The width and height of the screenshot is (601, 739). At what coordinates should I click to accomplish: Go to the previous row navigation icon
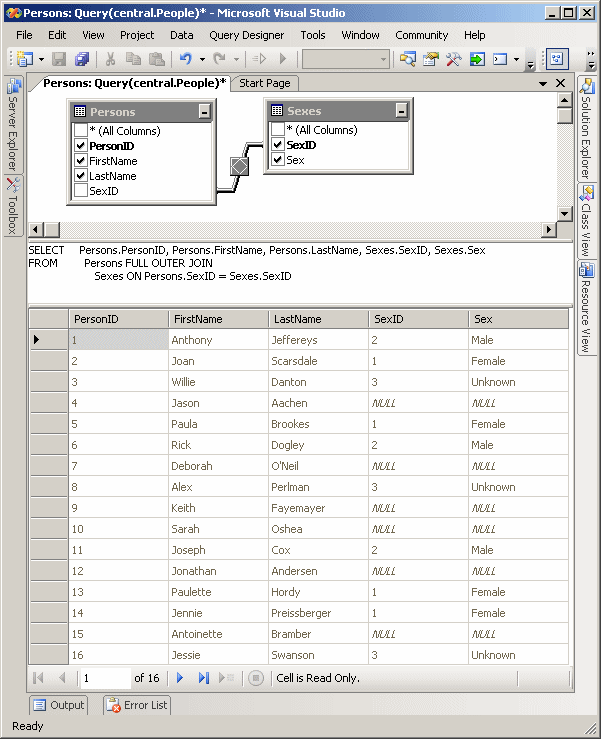(x=62, y=678)
